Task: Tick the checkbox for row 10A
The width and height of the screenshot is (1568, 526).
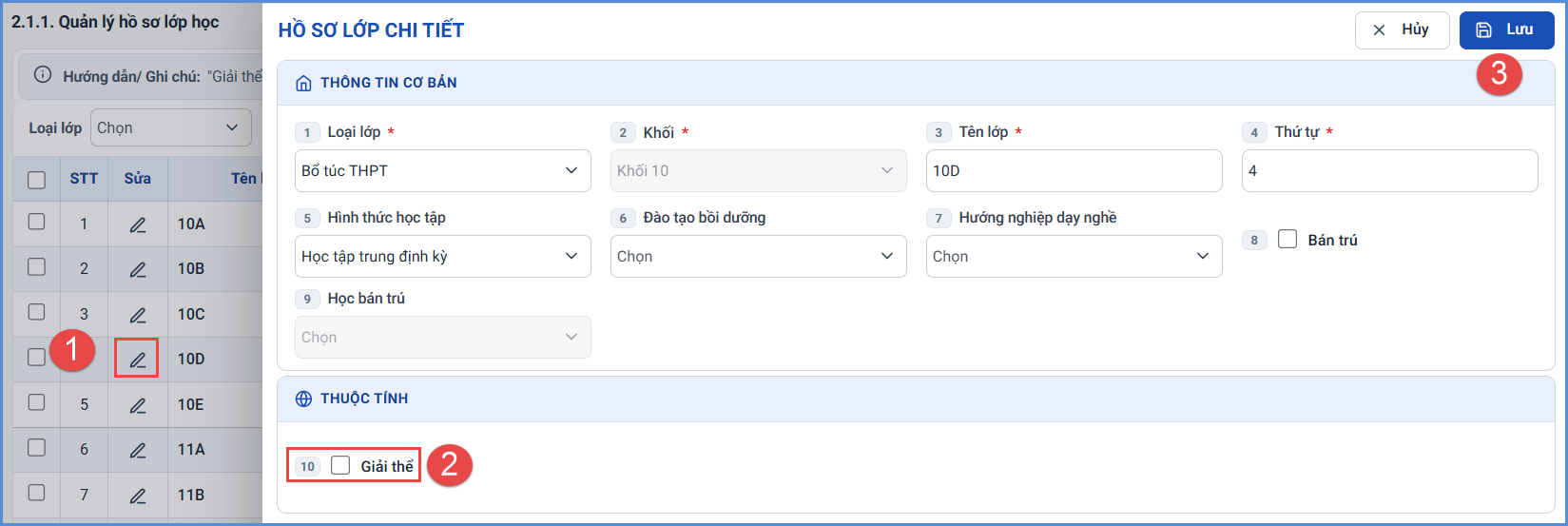Action: [x=37, y=222]
